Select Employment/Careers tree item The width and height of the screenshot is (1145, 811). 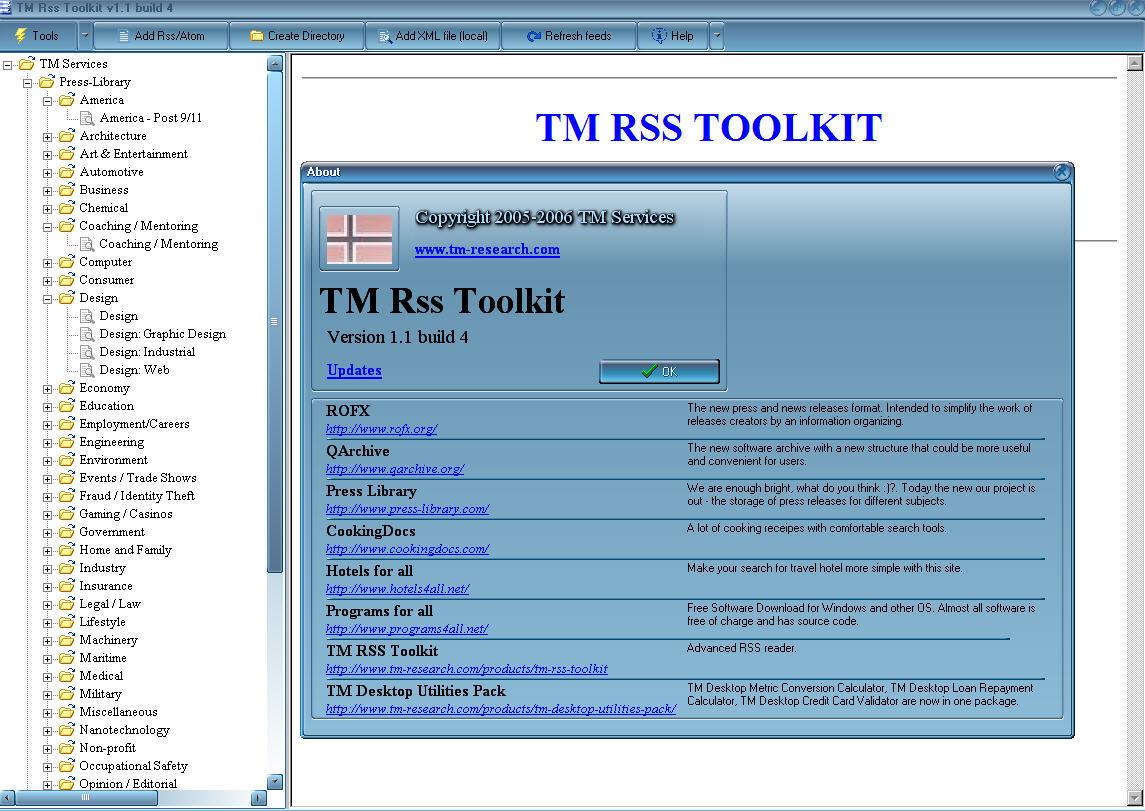[x=134, y=424]
